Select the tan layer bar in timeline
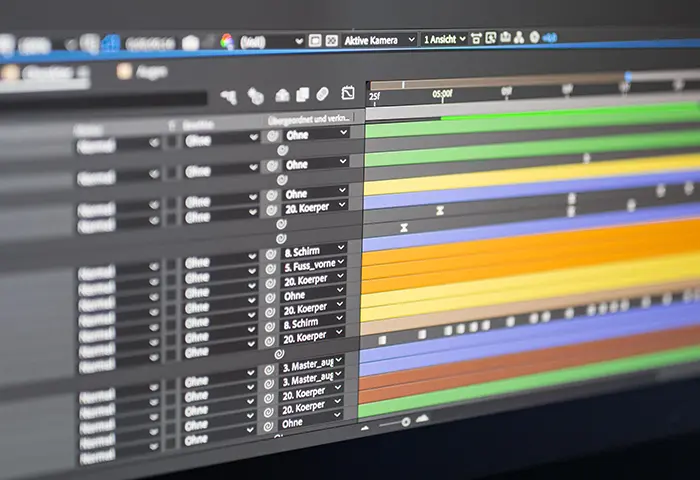700x480 pixels. 529,307
